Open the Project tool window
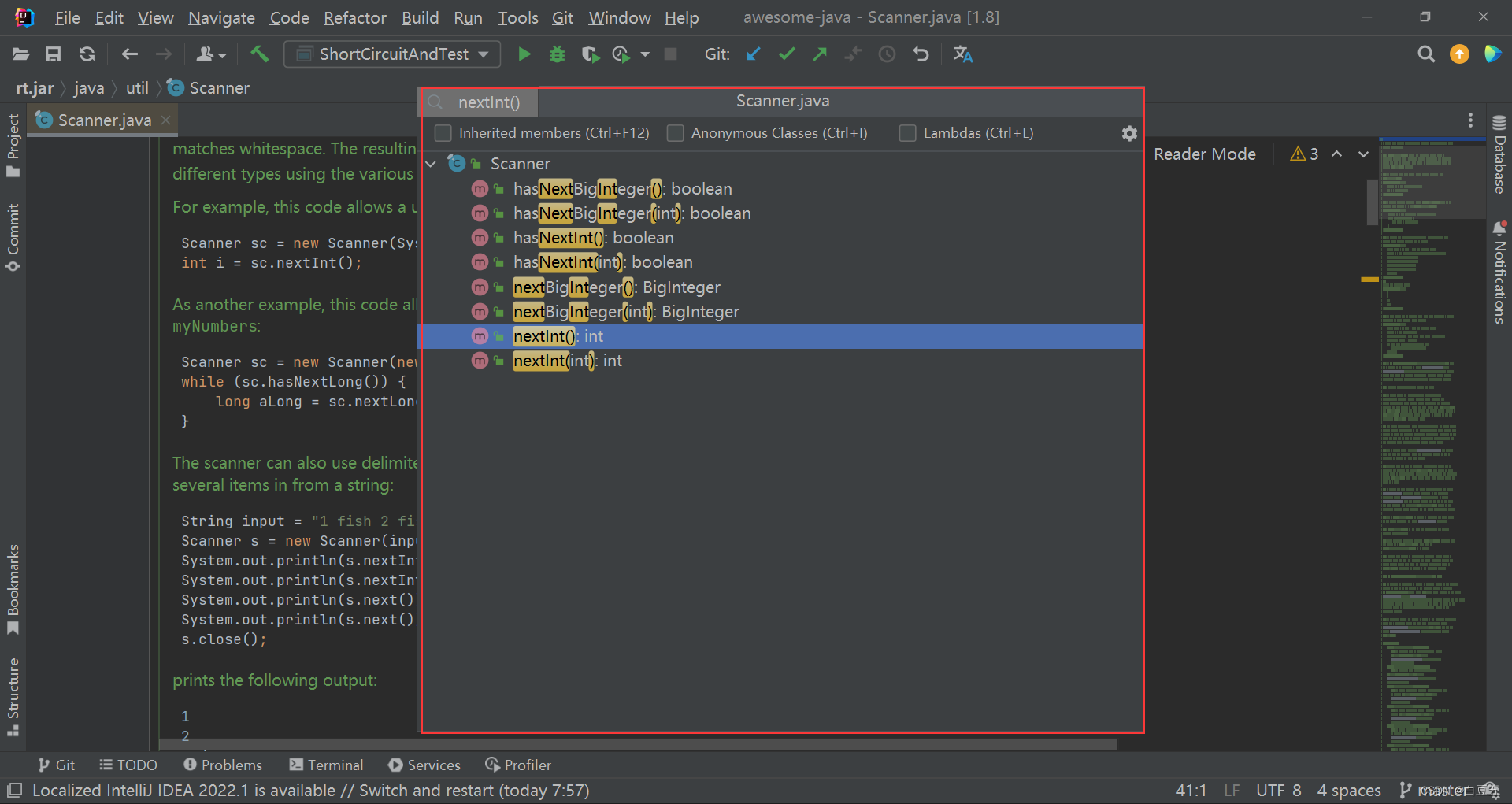This screenshot has width=1512, height=804. (x=13, y=146)
